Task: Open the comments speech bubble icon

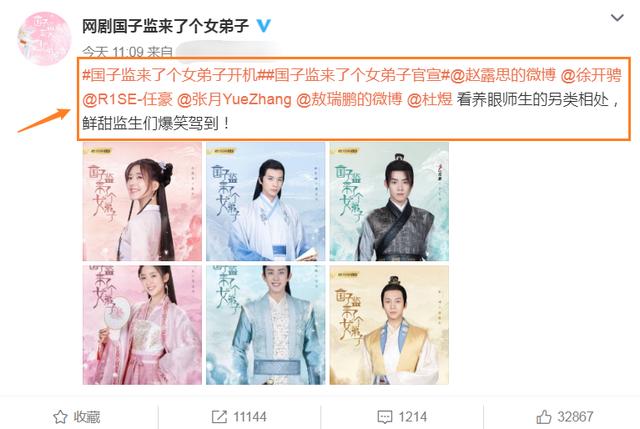Action: [x=385, y=417]
